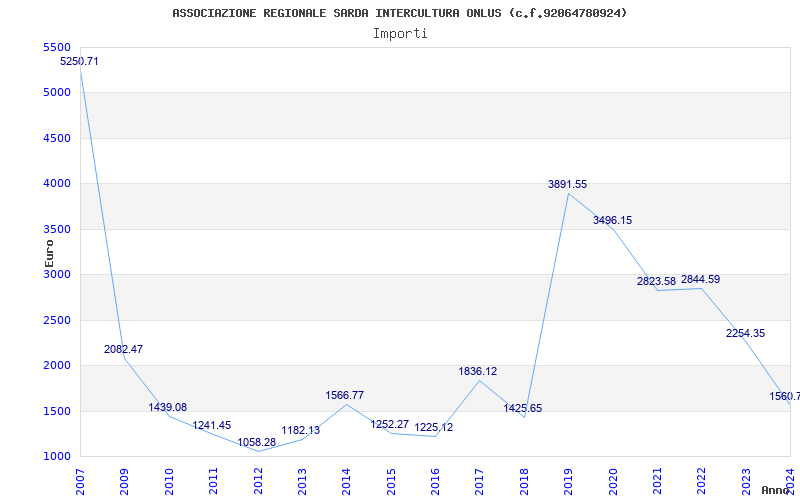Click y-axis tick 5000
Viewport: 800px width, 500px height.
[57, 93]
